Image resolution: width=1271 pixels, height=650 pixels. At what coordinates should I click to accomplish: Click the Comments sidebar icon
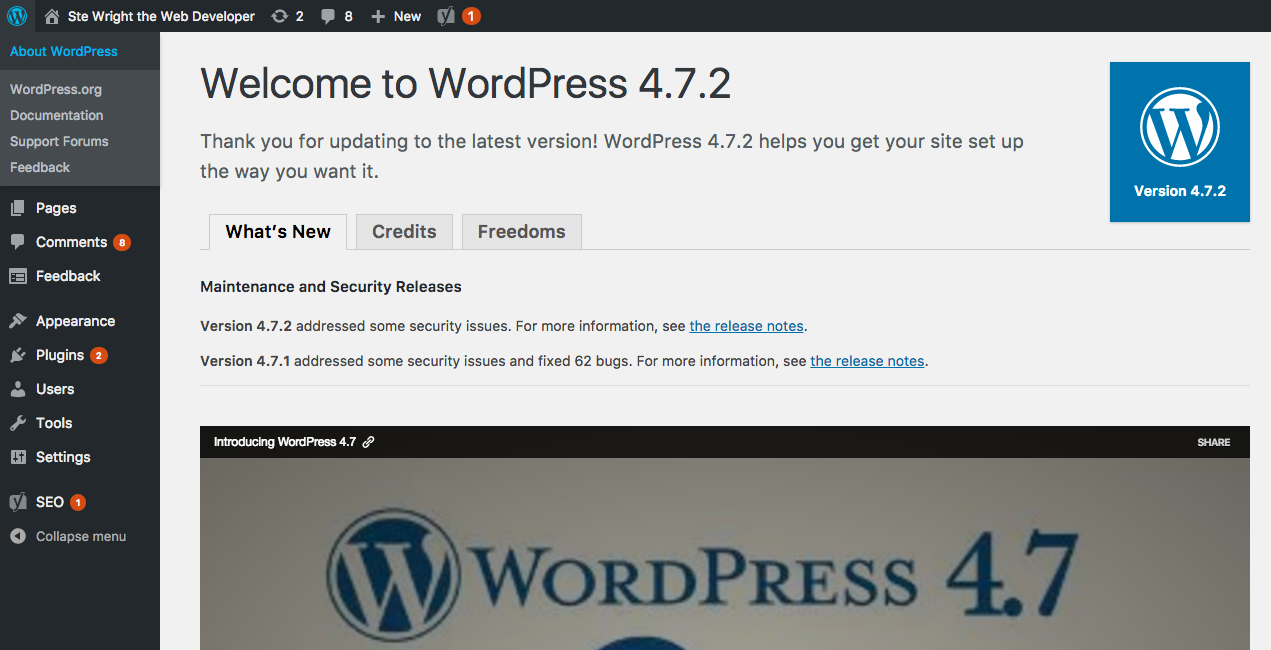click(18, 242)
